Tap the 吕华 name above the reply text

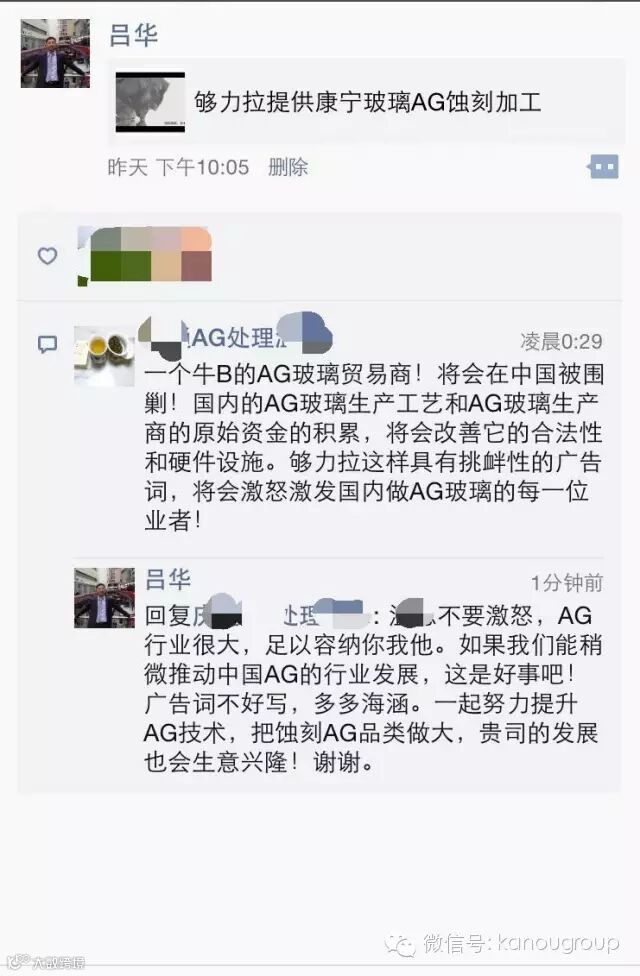(x=167, y=579)
